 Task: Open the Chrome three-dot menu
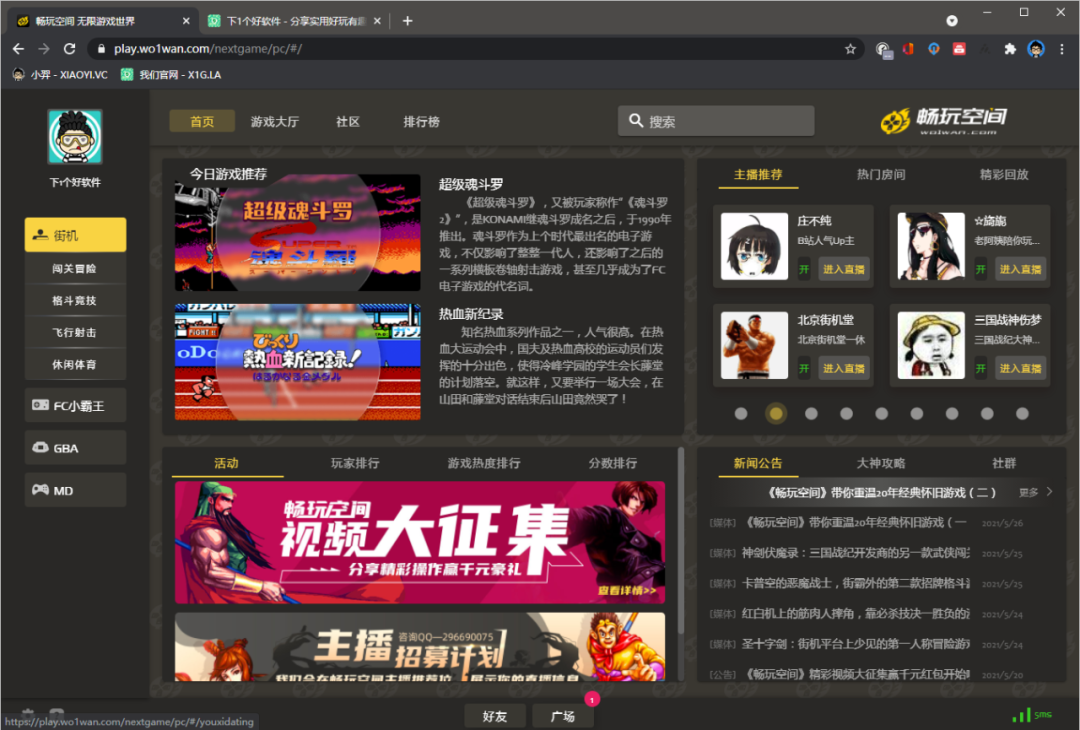click(1061, 49)
